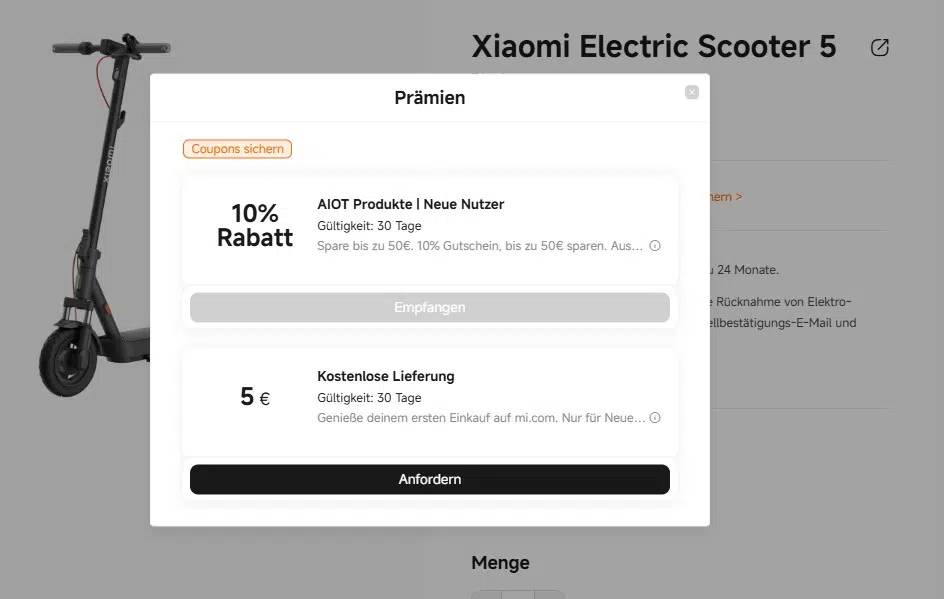Expand the truncated 'Spare bis zu 50€' description
Image resolution: width=944 pixels, height=599 pixels.
click(x=480, y=246)
